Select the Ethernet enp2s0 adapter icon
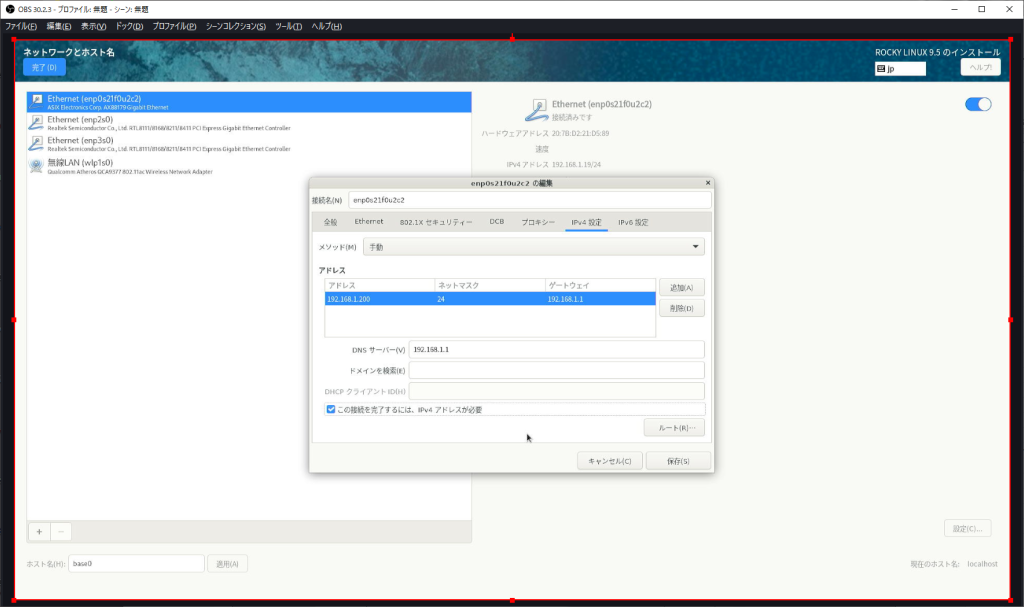 click(36, 122)
